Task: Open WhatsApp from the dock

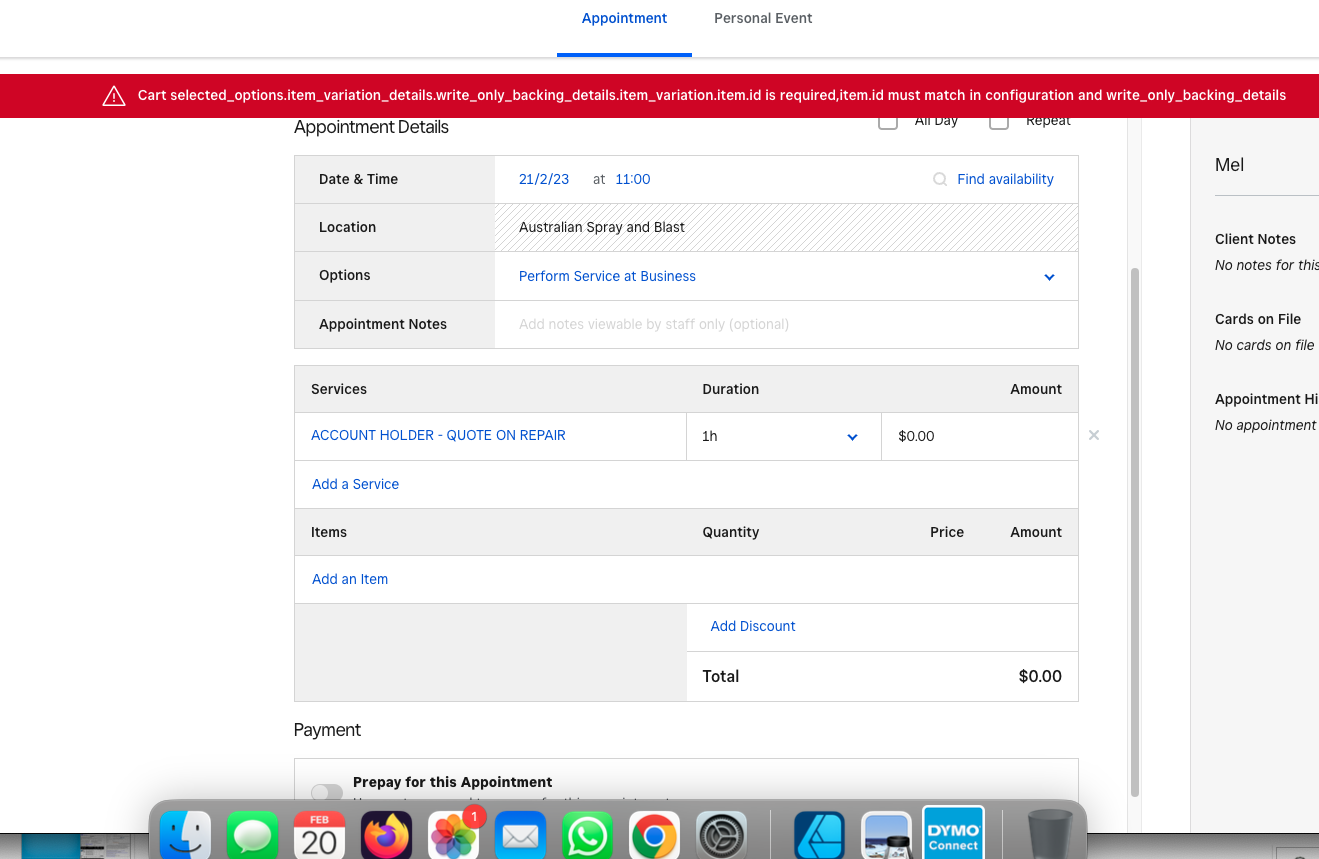Action: 587,835
